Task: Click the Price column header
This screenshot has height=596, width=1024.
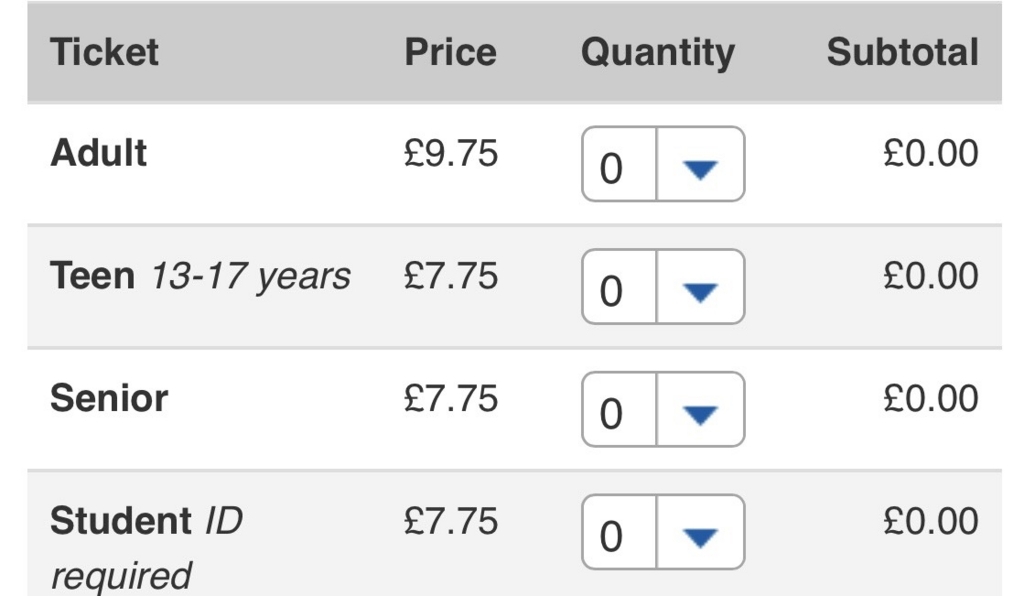Action: coord(451,52)
